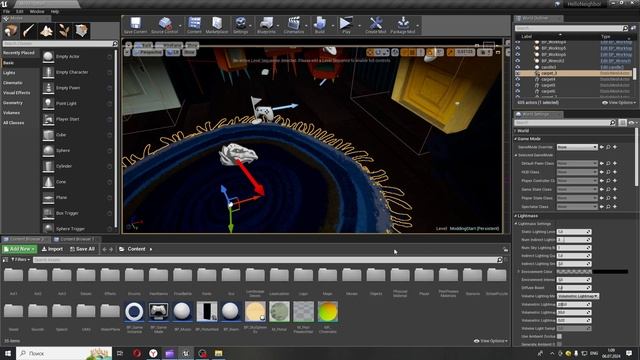Open the Content browser toolbar icon
640x360 pixels.
[x=194, y=23]
